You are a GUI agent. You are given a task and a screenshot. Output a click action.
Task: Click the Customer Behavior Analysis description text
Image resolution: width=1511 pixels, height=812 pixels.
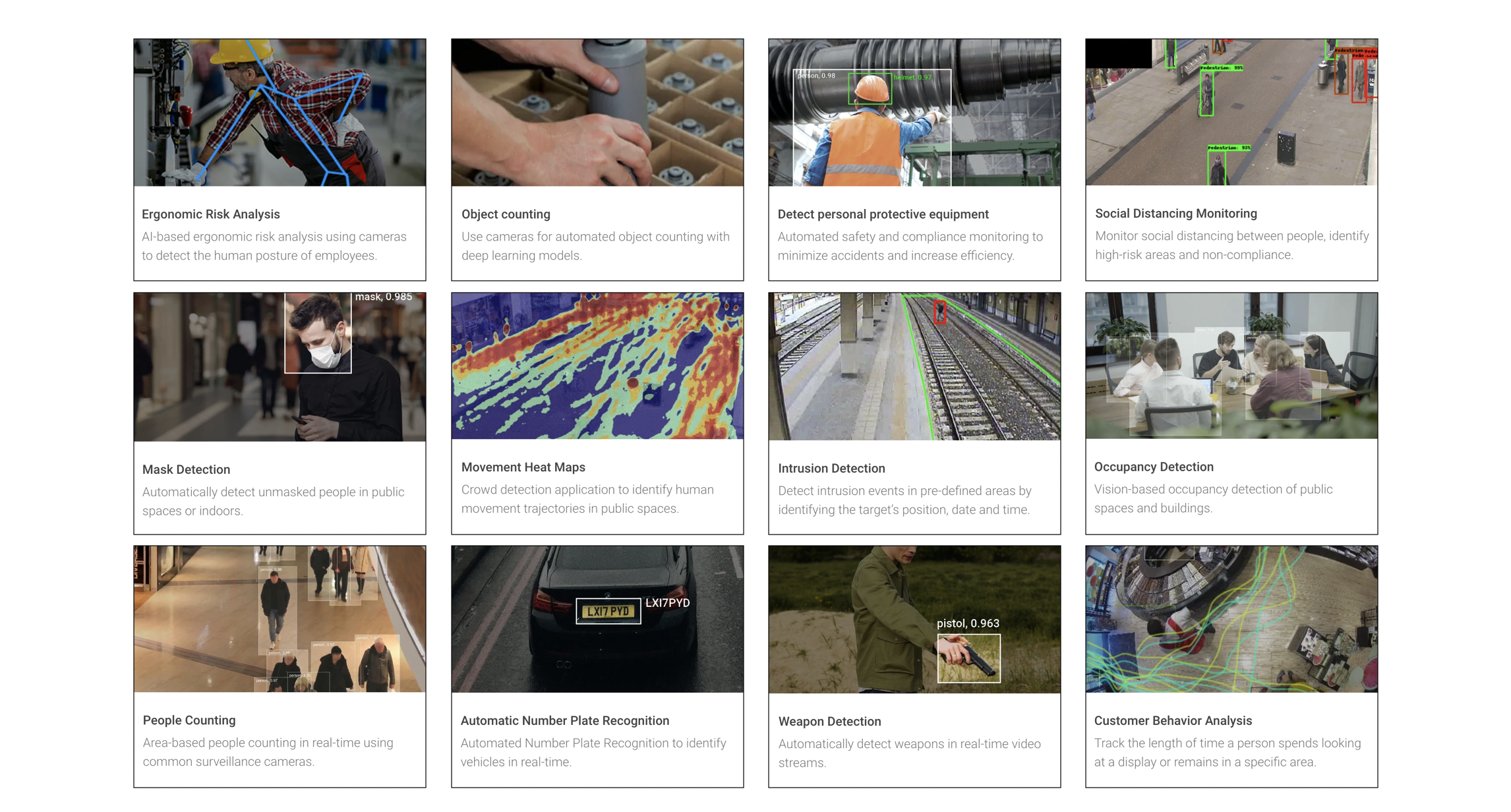(x=1227, y=753)
